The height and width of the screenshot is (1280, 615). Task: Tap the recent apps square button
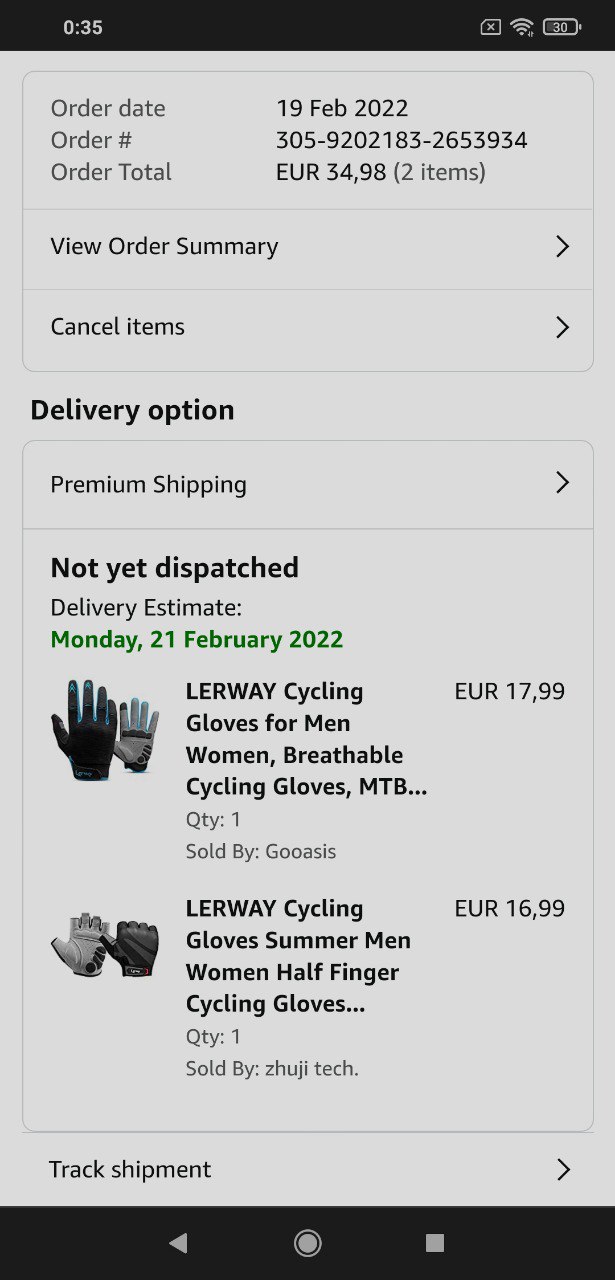435,1243
